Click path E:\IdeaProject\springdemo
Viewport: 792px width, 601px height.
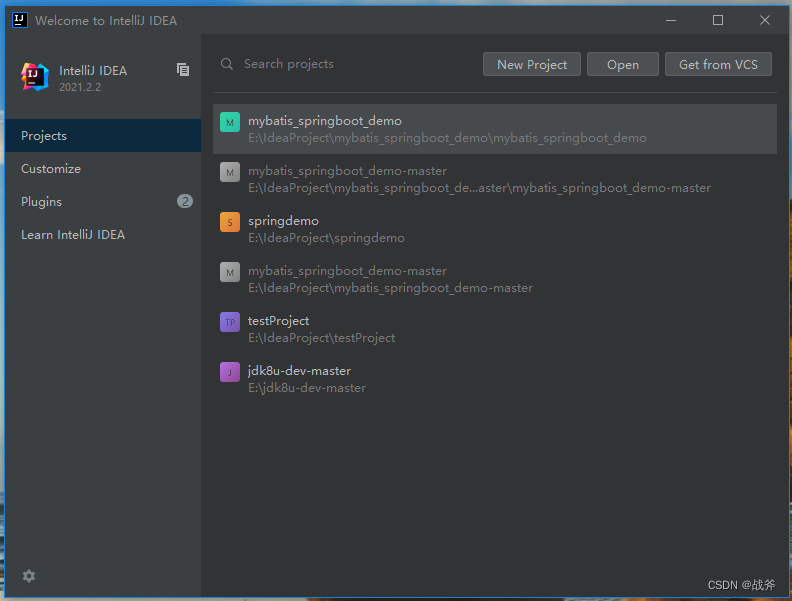(326, 238)
